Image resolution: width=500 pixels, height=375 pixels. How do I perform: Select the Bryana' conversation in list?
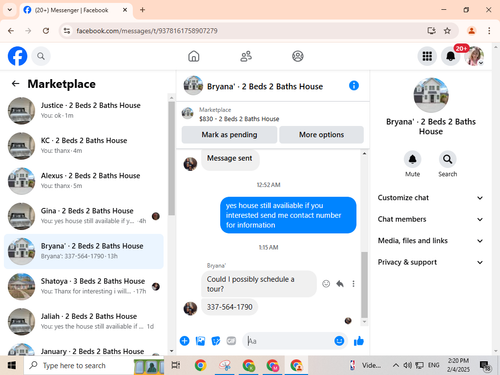pyautogui.click(x=84, y=251)
